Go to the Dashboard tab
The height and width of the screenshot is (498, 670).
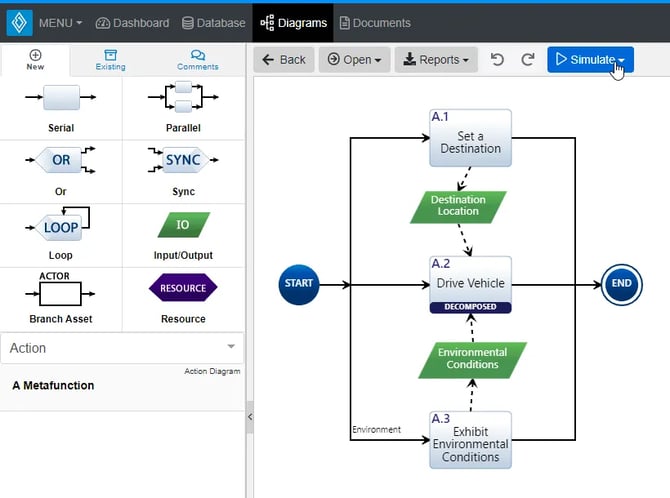click(132, 23)
